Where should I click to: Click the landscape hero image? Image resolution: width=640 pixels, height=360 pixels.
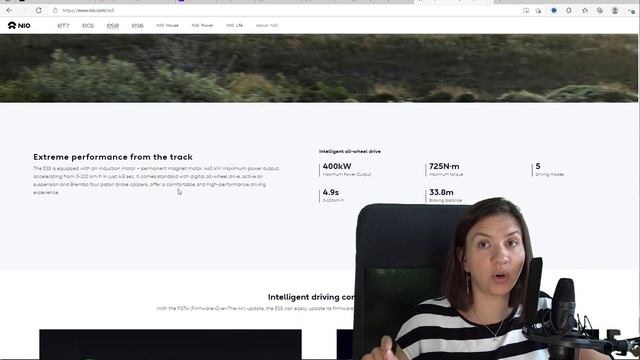pos(318,68)
